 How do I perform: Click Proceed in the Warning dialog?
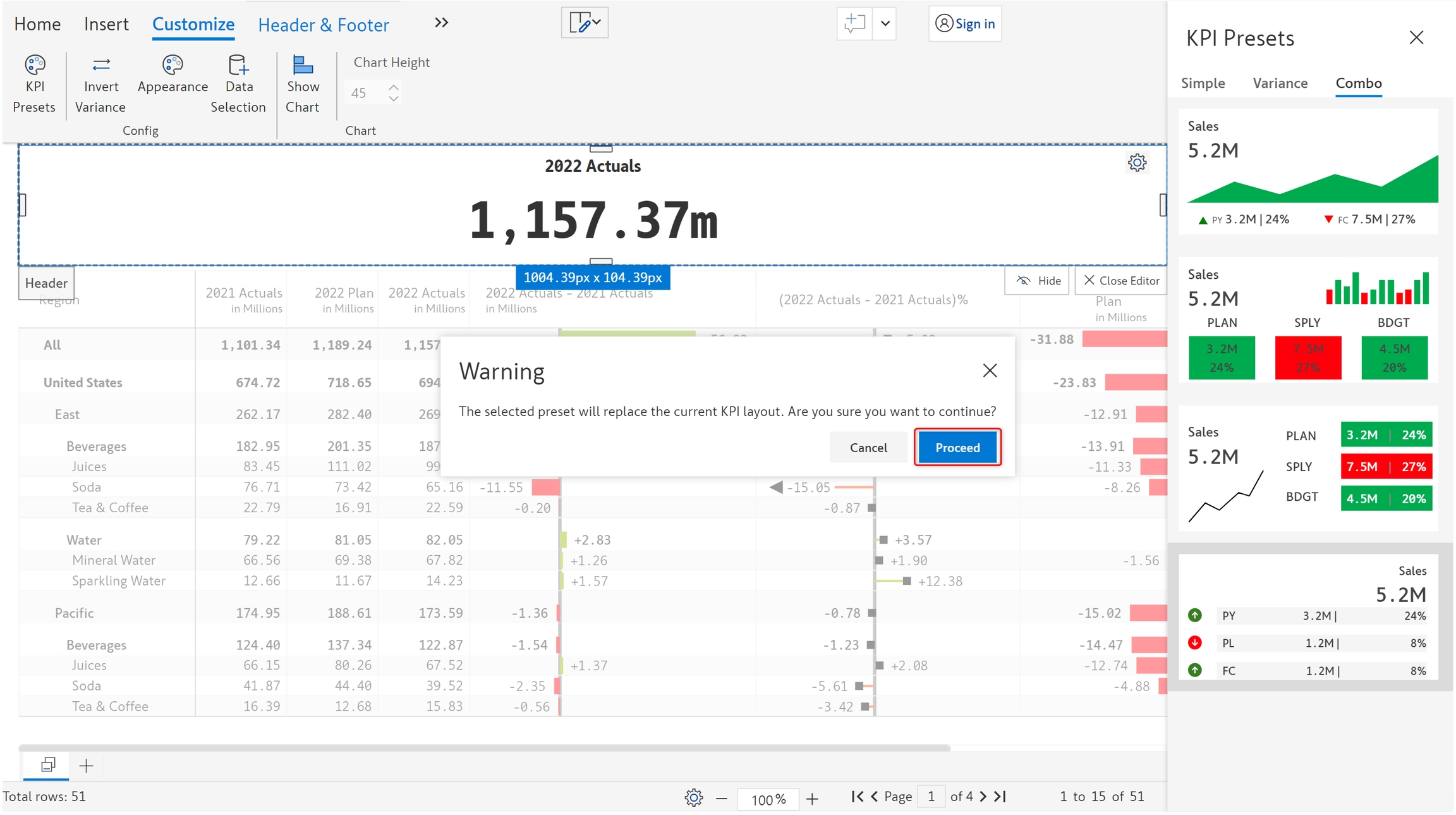pyautogui.click(x=957, y=448)
